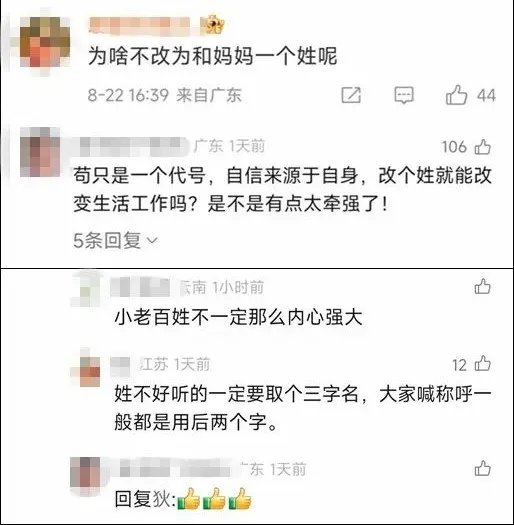Open the reply bubble icon beside 44 likes

(404, 95)
